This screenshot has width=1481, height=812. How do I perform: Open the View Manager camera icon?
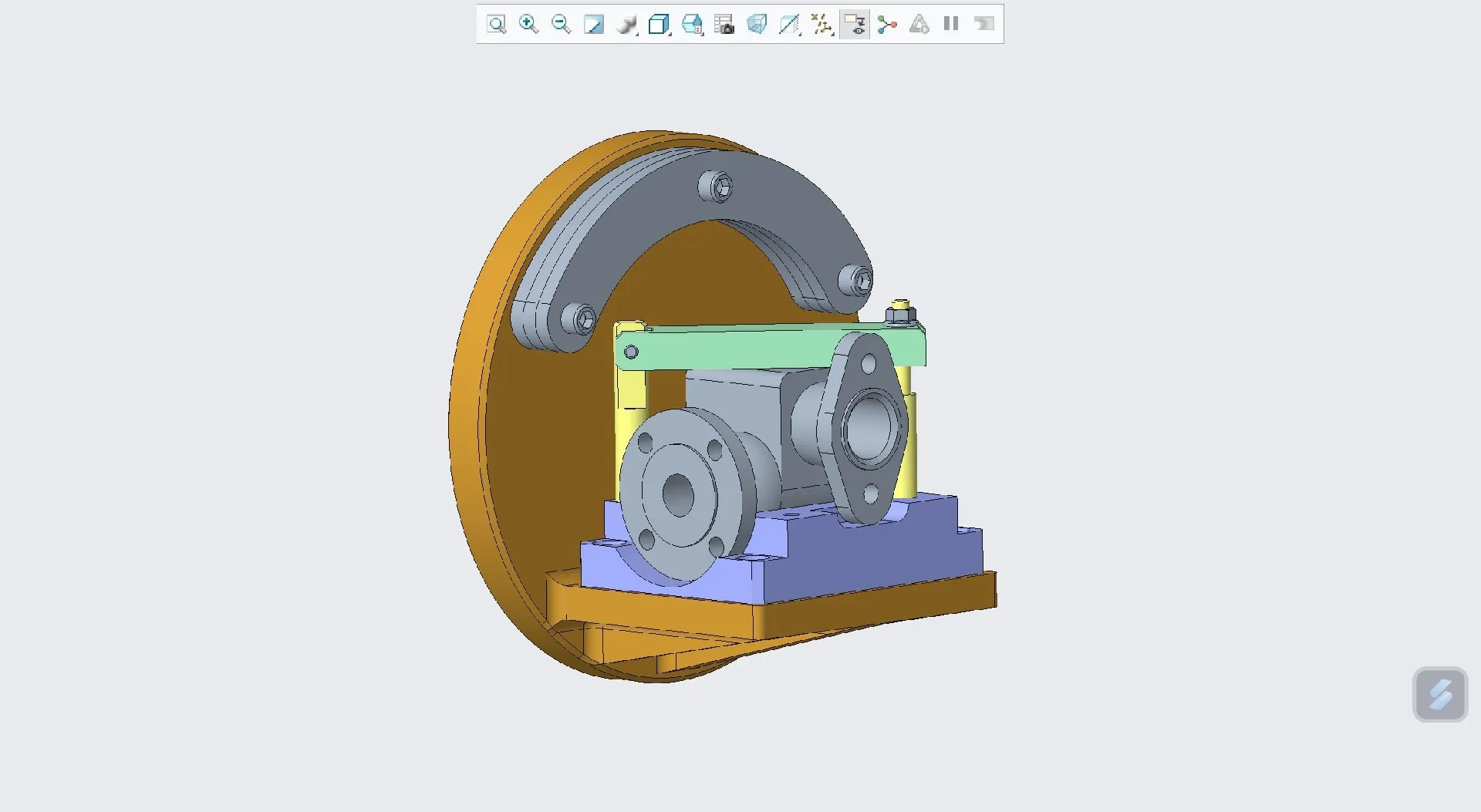(x=724, y=25)
